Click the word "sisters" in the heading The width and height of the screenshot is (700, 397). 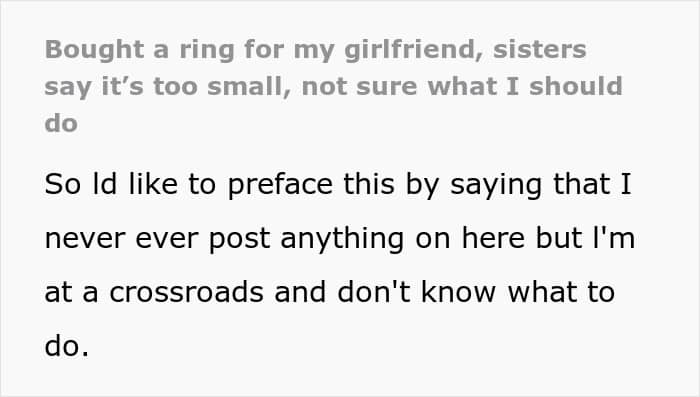(x=540, y=50)
